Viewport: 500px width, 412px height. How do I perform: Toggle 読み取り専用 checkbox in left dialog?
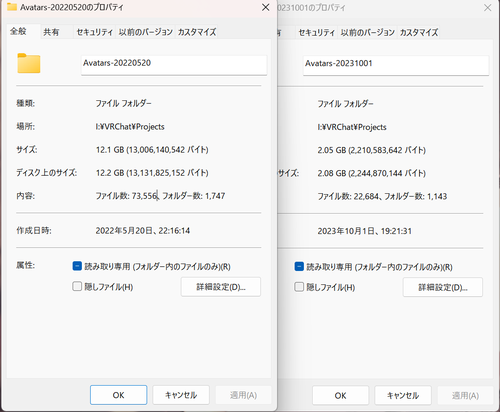[77, 266]
